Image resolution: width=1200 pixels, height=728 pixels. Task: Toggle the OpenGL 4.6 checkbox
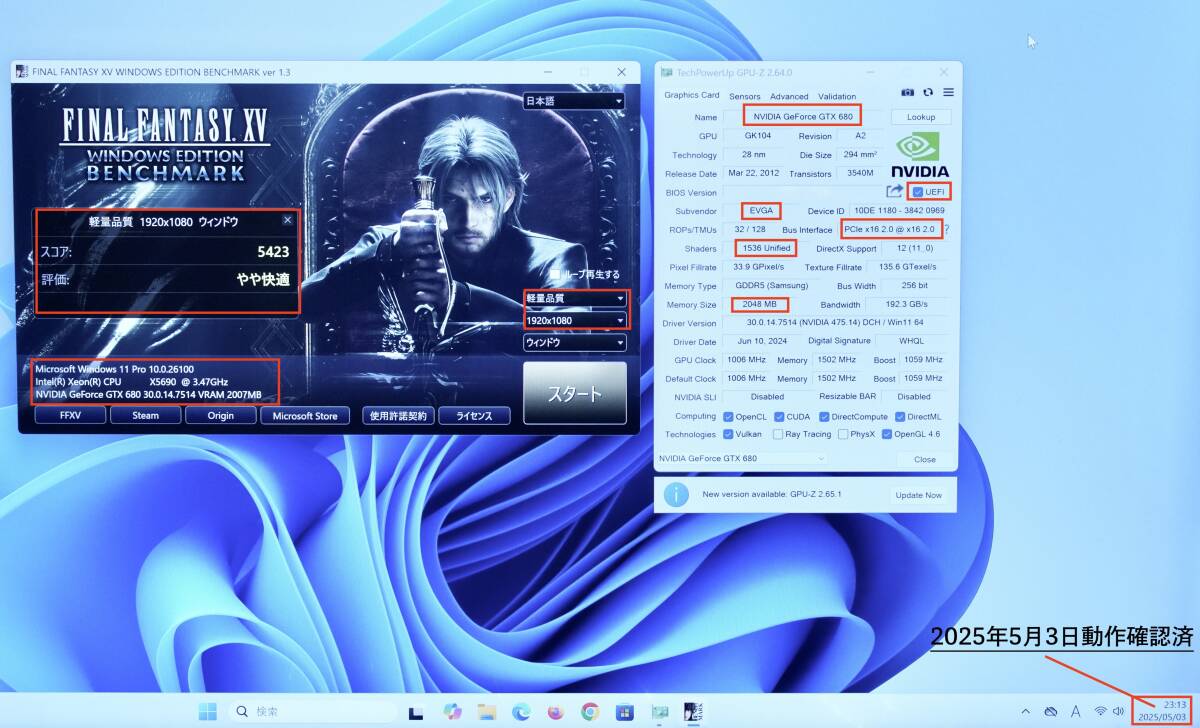(x=887, y=434)
